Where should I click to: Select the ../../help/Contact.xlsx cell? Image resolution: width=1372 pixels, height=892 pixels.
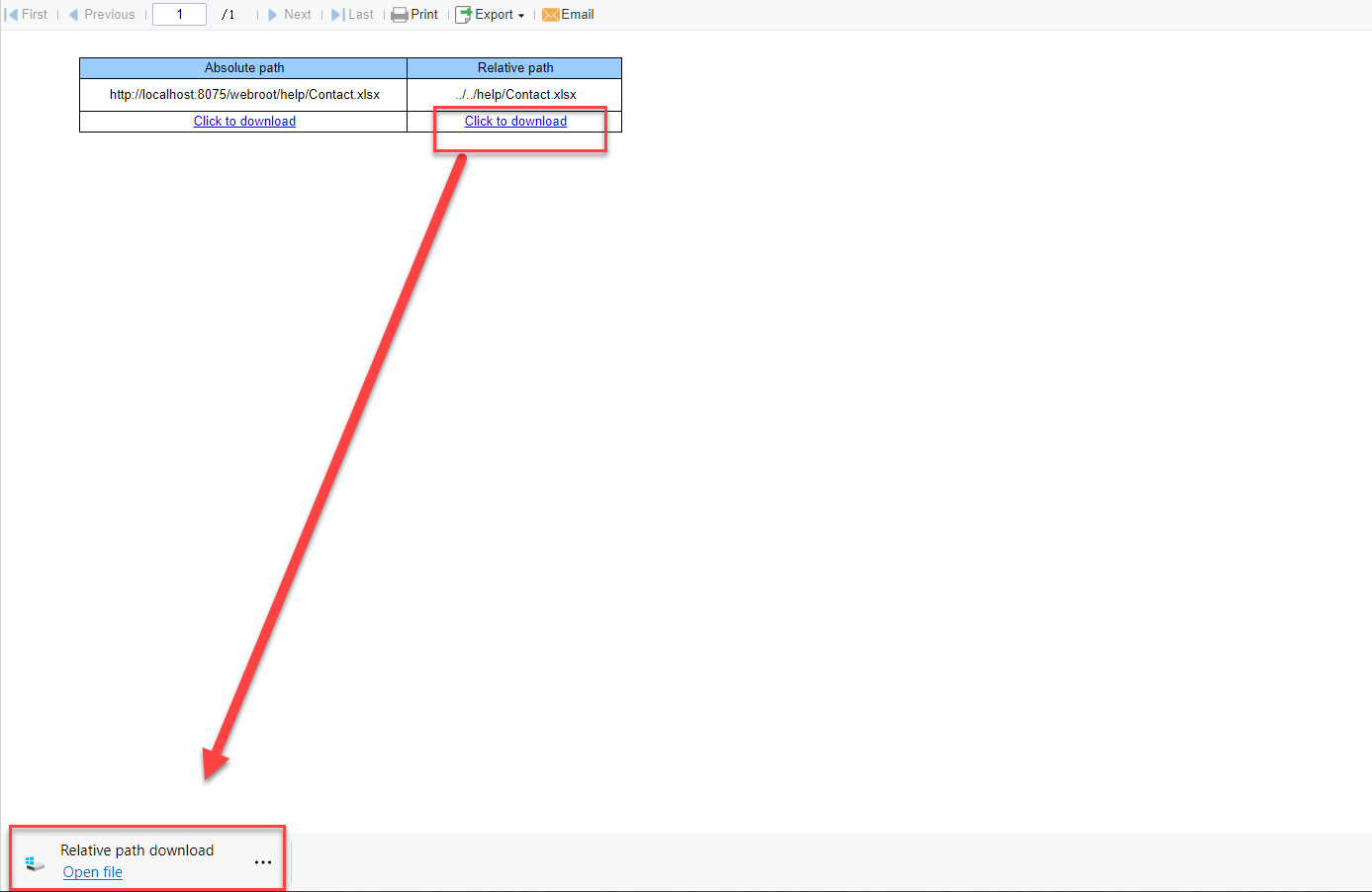point(514,95)
